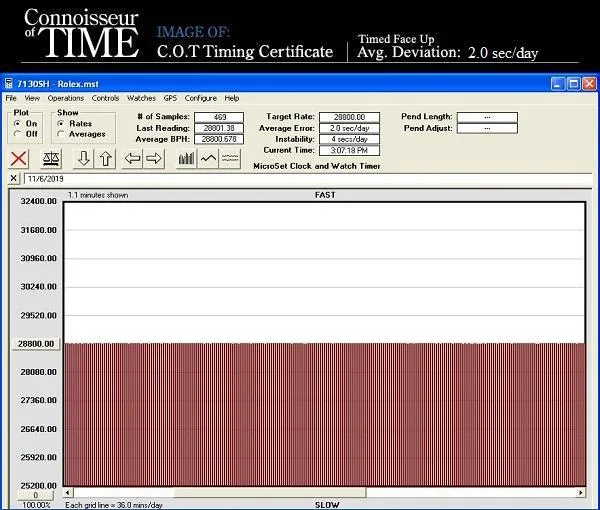Viewport: 600px width, 510px height.
Task: Click the Instability value field
Action: (x=349, y=139)
